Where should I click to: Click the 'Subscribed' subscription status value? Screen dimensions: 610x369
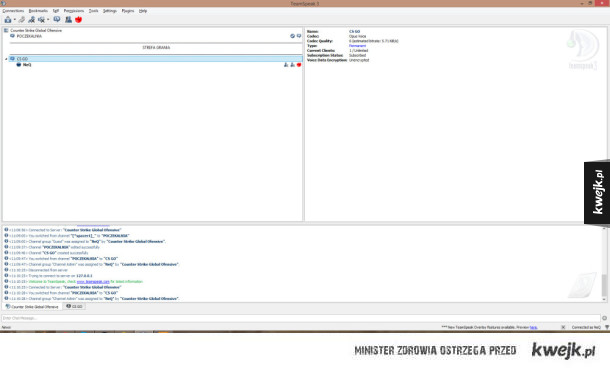click(x=357, y=56)
